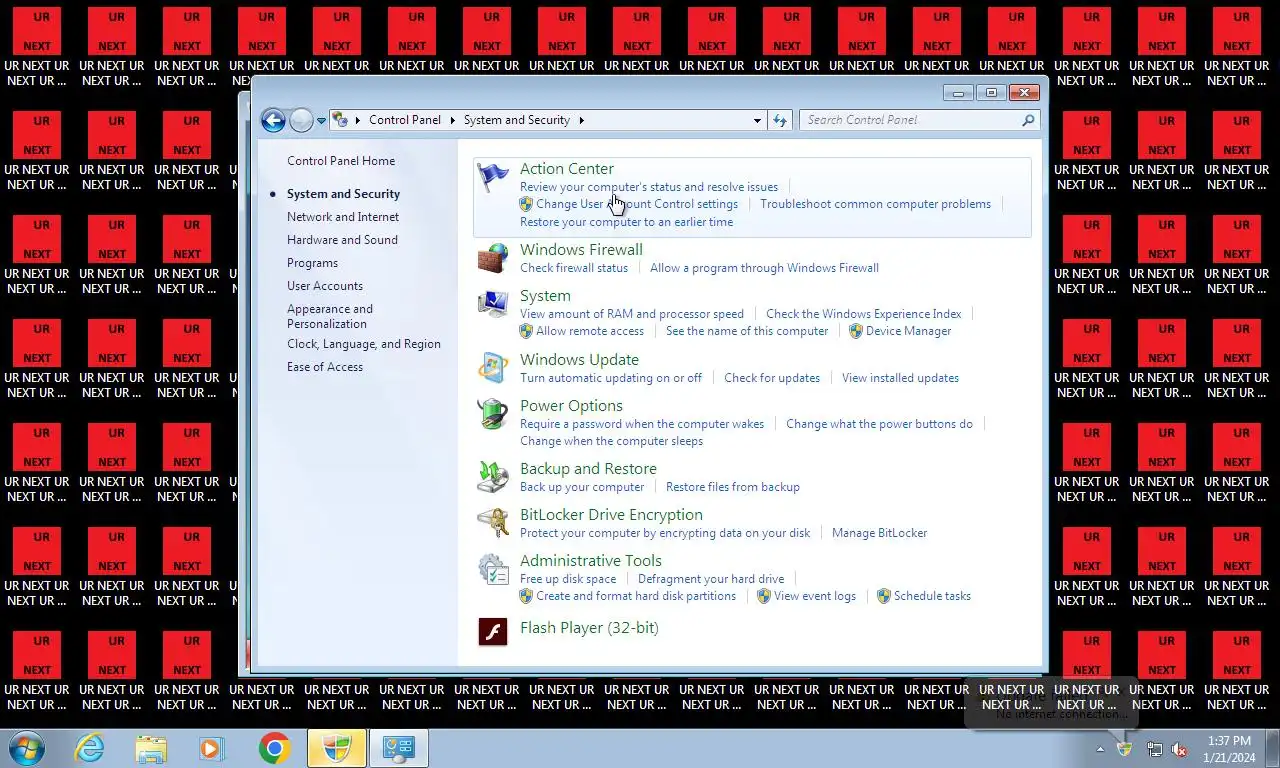Click the forward navigation arrow button

point(301,120)
